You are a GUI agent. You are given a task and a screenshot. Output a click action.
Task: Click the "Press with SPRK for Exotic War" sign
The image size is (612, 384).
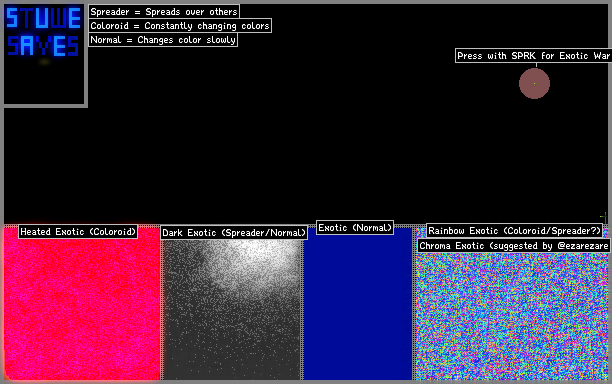(x=534, y=56)
